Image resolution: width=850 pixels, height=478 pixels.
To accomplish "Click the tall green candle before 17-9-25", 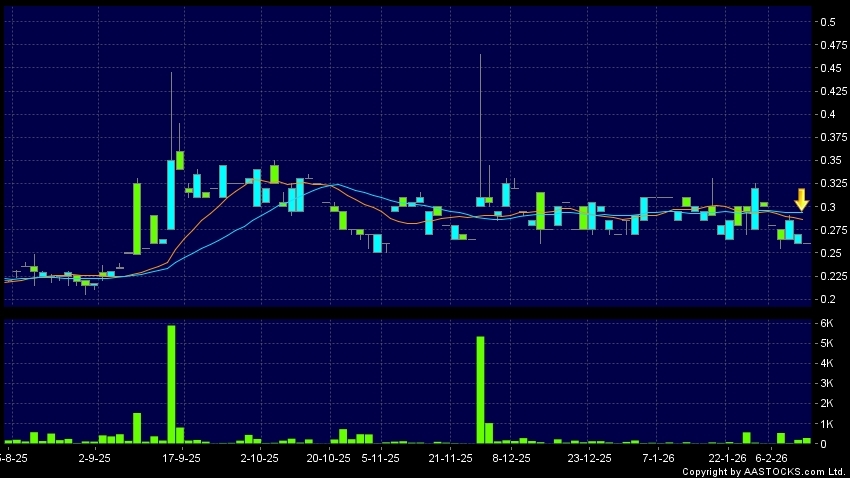I will 136,217.
